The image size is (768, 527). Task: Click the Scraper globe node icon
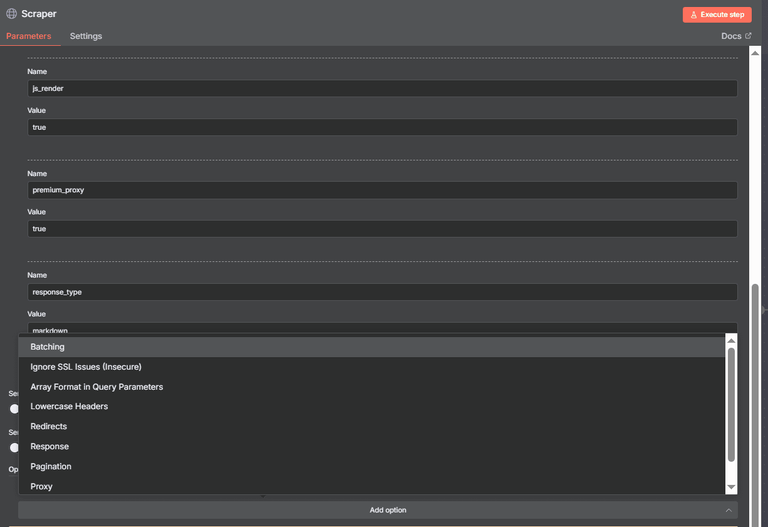point(11,14)
